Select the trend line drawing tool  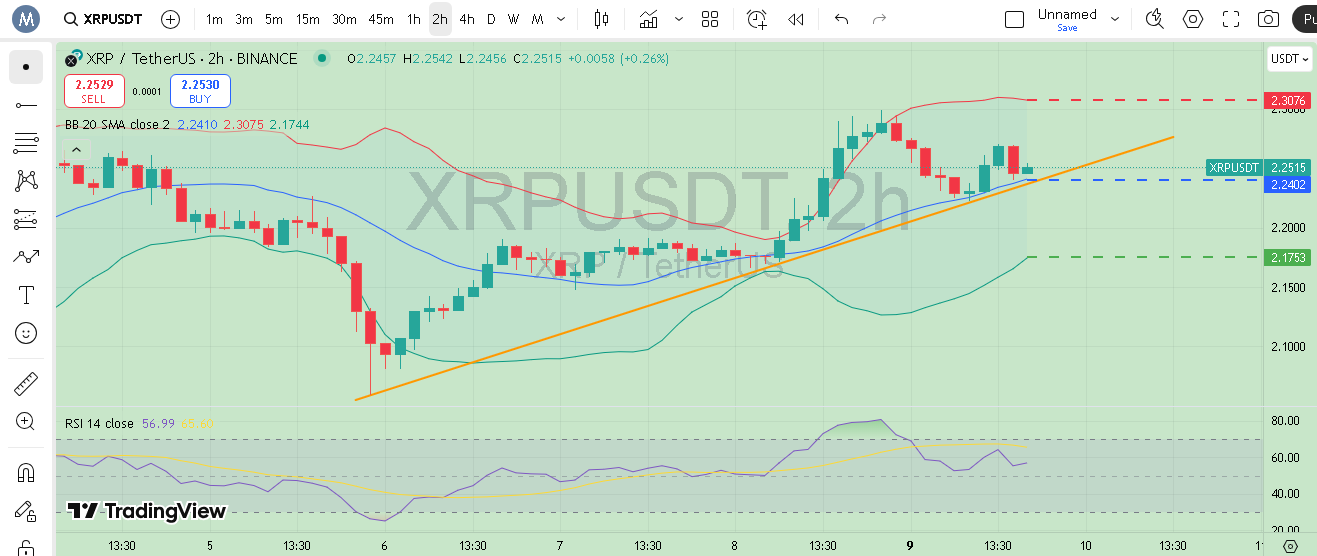(x=26, y=105)
